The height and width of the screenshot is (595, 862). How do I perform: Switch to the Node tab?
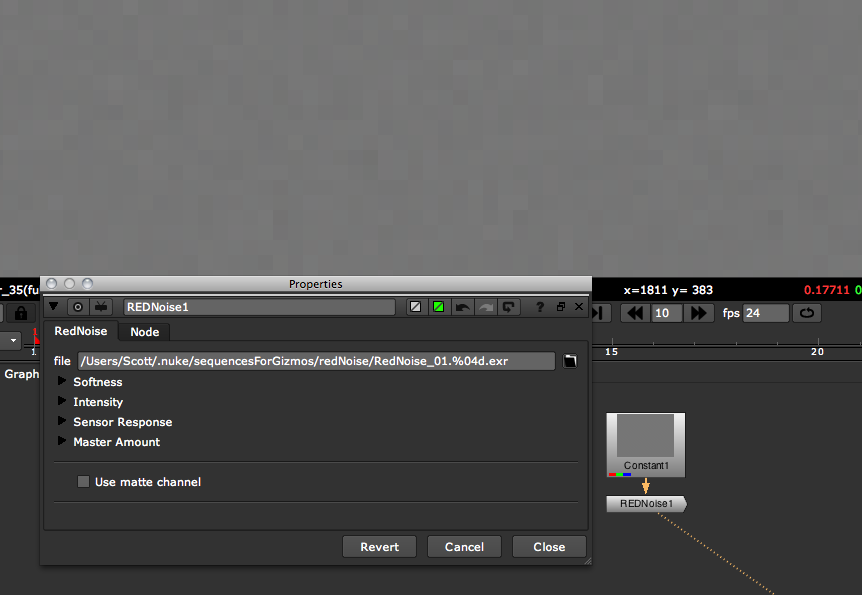click(144, 332)
